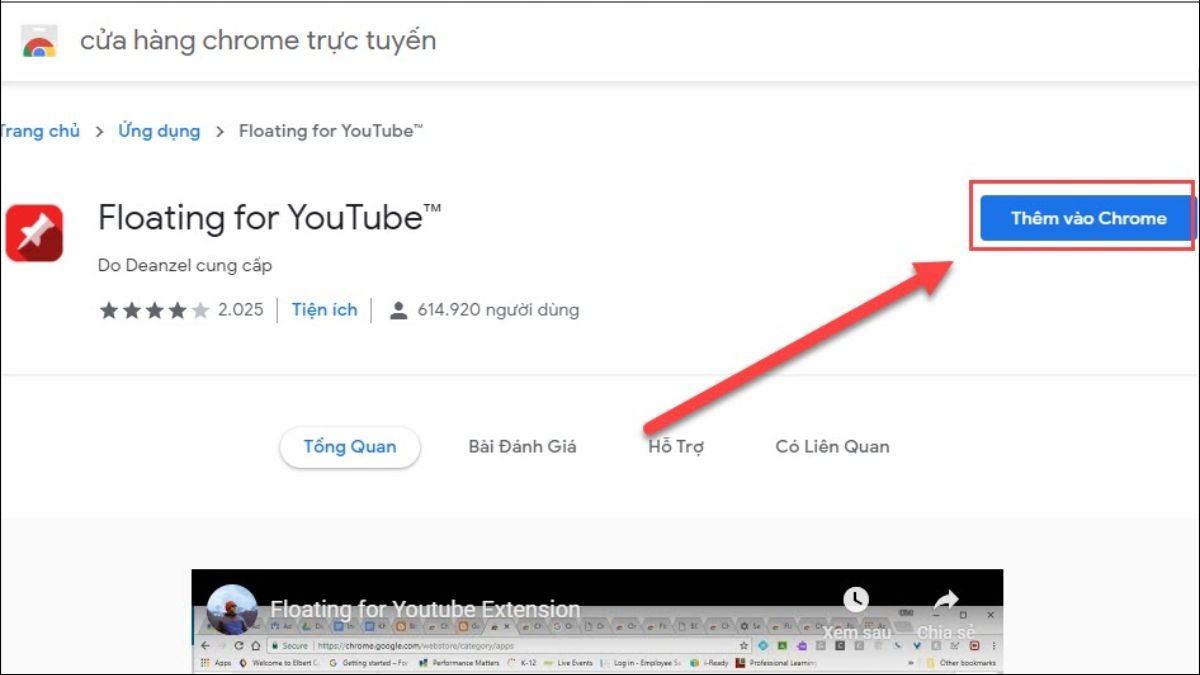The width and height of the screenshot is (1200, 675).
Task: Click the Chia sẻ share arrow icon
Action: pos(945,600)
